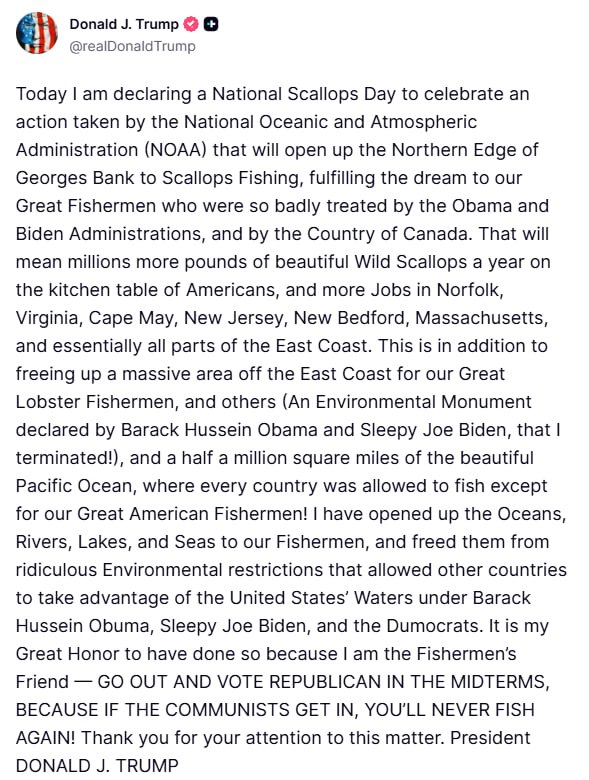The height and width of the screenshot is (780, 589).
Task: Open the Donald J. Trump display name
Action: (124, 24)
